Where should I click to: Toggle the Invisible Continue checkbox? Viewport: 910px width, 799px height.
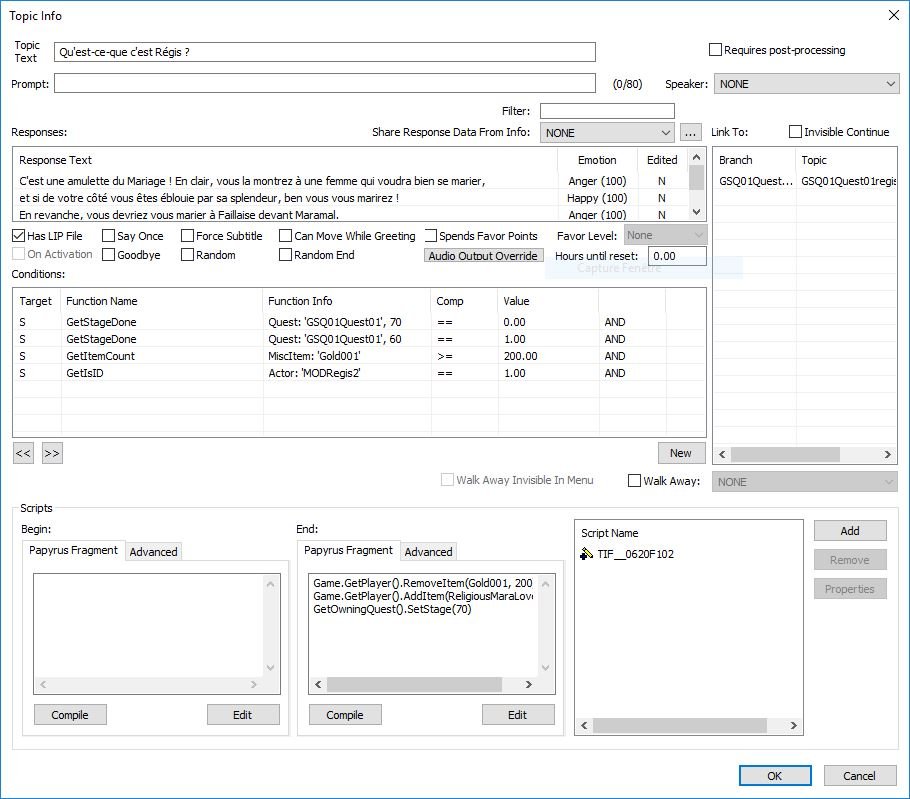pyautogui.click(x=795, y=132)
